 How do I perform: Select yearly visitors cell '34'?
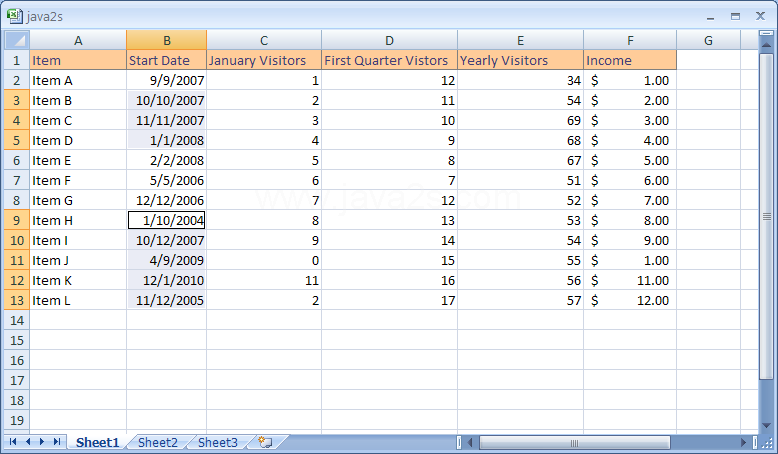click(520, 80)
